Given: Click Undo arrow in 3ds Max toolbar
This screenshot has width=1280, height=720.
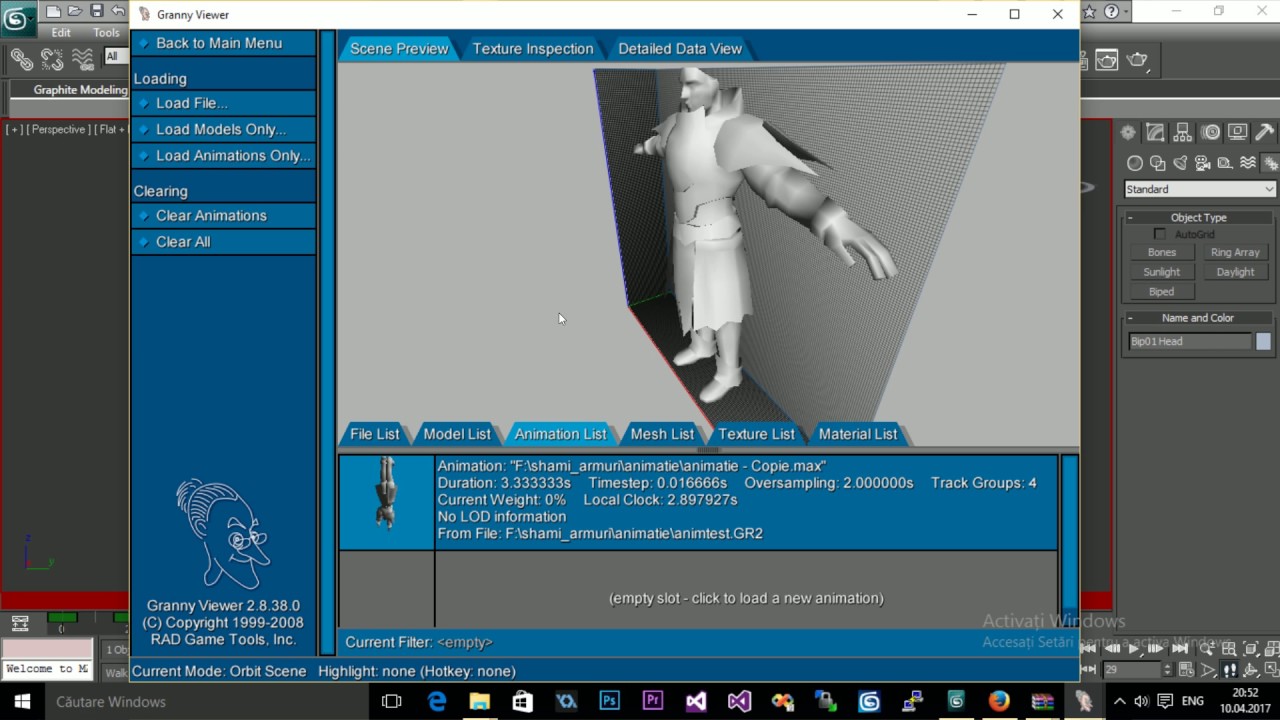Looking at the screenshot, I should click(x=119, y=12).
